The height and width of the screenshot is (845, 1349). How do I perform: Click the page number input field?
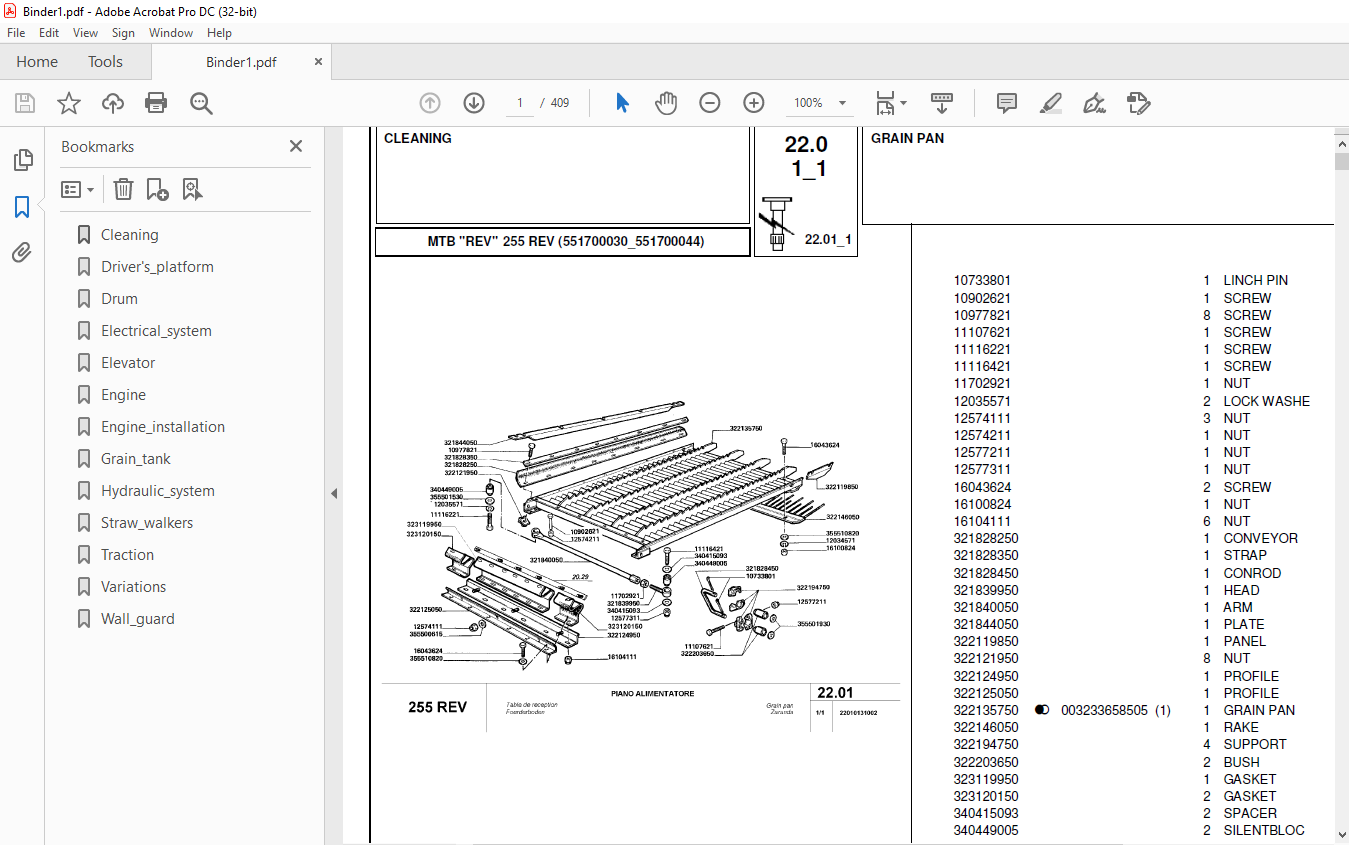click(520, 103)
